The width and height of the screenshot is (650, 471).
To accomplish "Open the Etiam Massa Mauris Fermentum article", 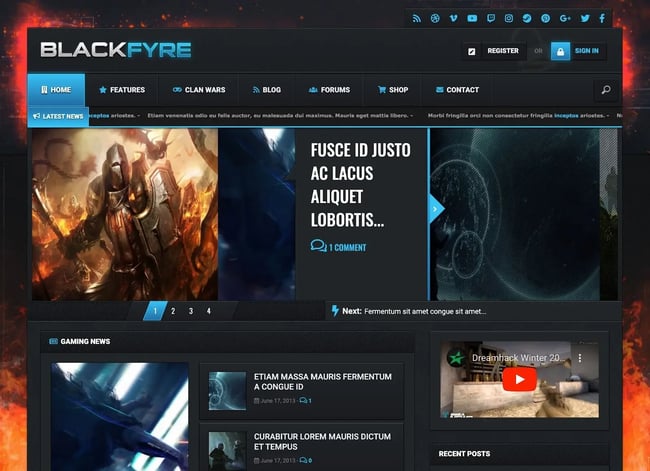I will pos(323,381).
